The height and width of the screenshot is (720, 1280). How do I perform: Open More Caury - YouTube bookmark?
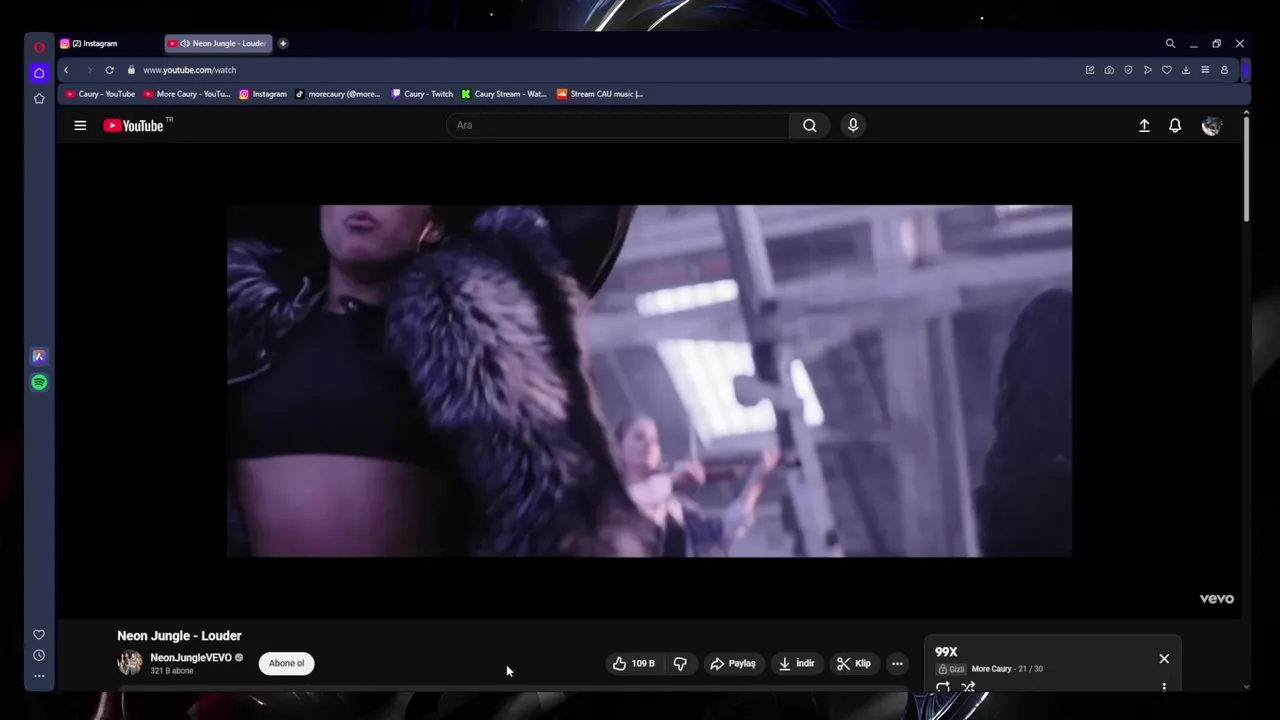pos(187,94)
